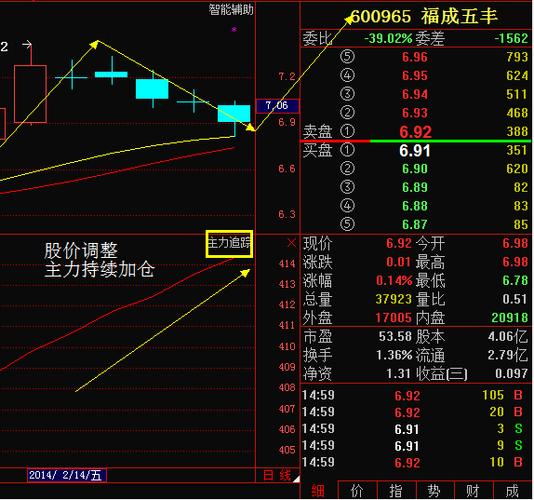The image size is (534, 500).
Task: Click the 委比 value -39.02%
Action: [x=388, y=38]
